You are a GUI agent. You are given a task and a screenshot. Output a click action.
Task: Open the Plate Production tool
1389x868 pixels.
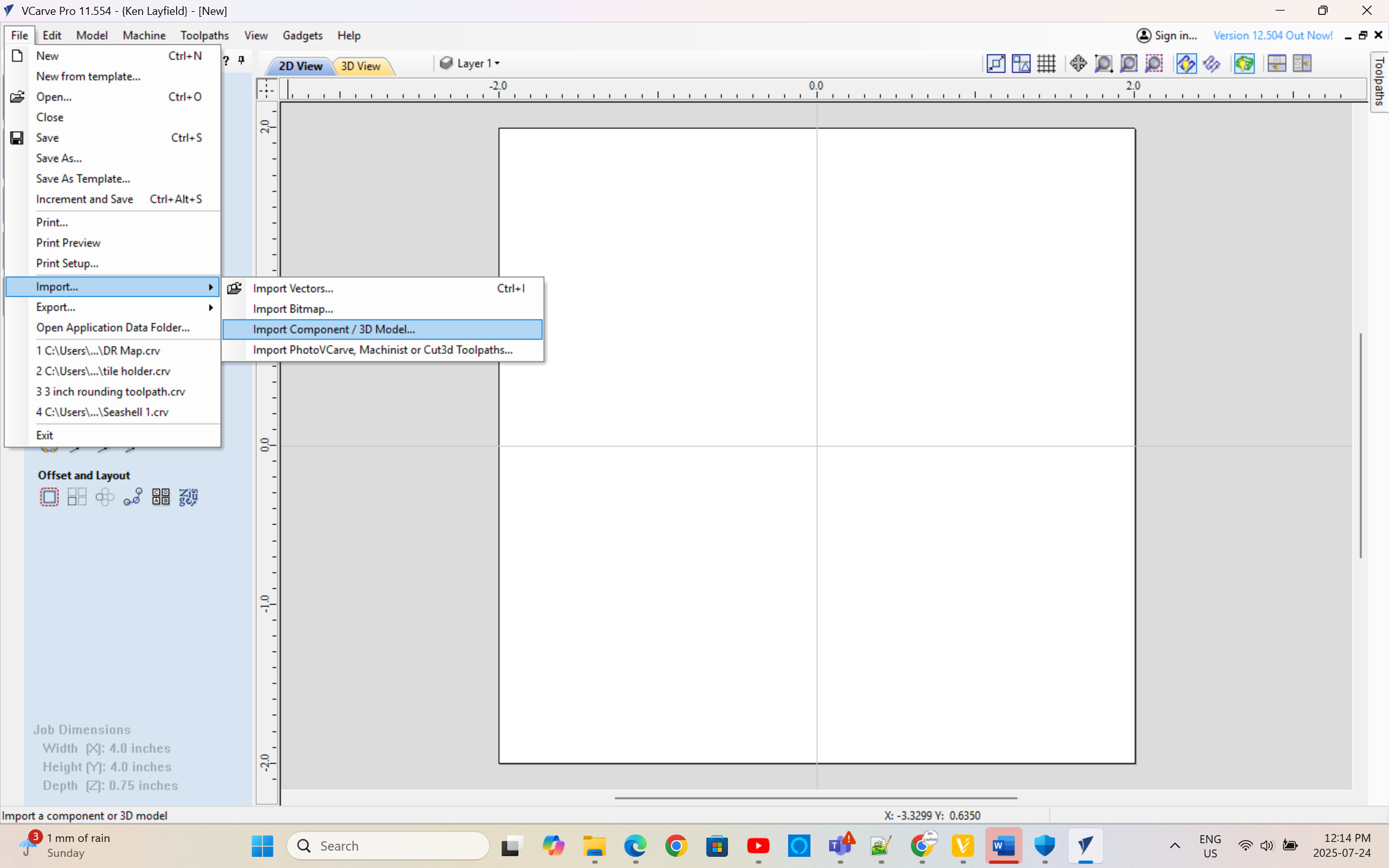click(189, 497)
